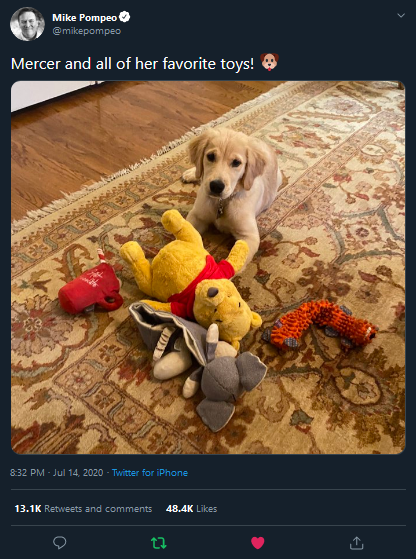
Task: Select the tweet text about Mercer's toys
Action: (x=133, y=64)
